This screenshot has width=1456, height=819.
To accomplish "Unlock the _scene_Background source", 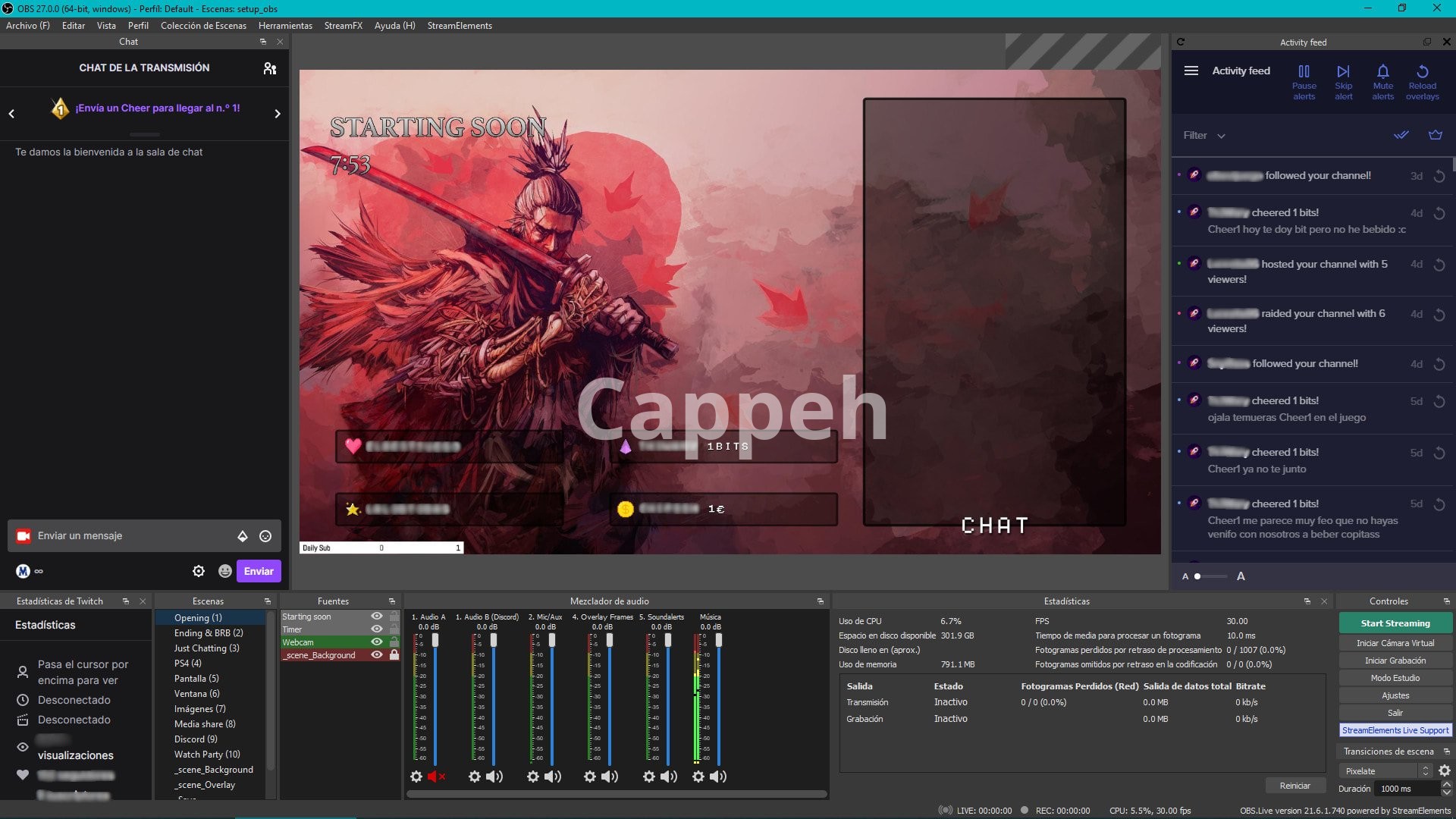I will (x=394, y=655).
